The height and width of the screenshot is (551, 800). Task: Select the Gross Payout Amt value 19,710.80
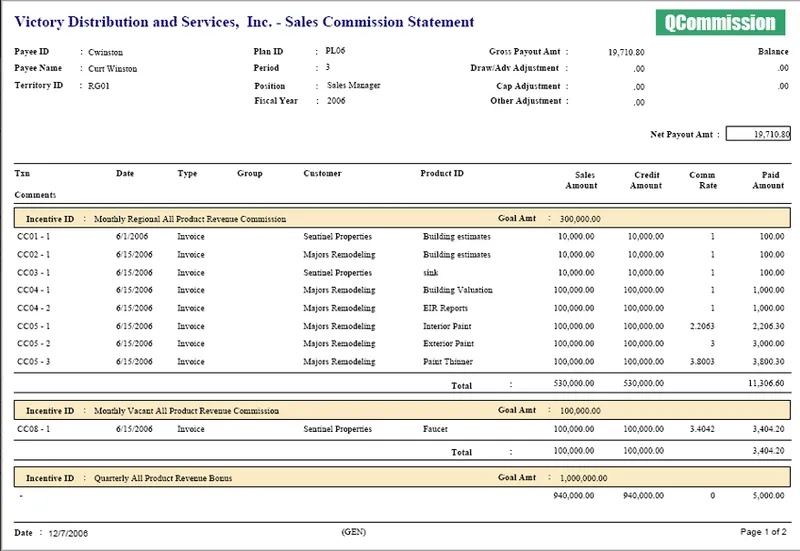click(x=626, y=52)
